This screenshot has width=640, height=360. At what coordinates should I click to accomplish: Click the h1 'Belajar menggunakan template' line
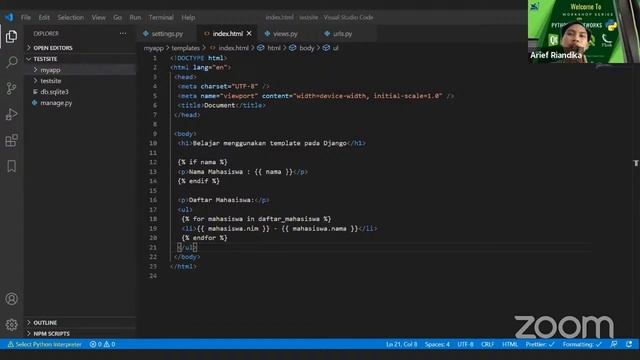(272, 143)
